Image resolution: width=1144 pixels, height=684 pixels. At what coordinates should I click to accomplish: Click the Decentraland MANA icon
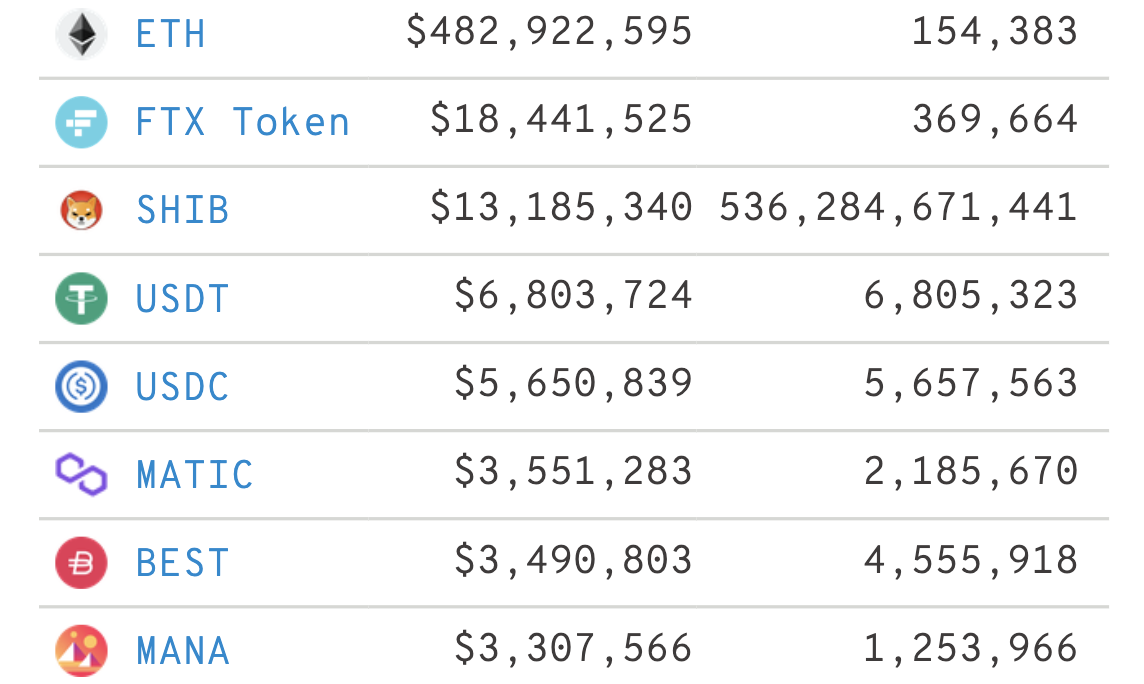click(x=81, y=650)
